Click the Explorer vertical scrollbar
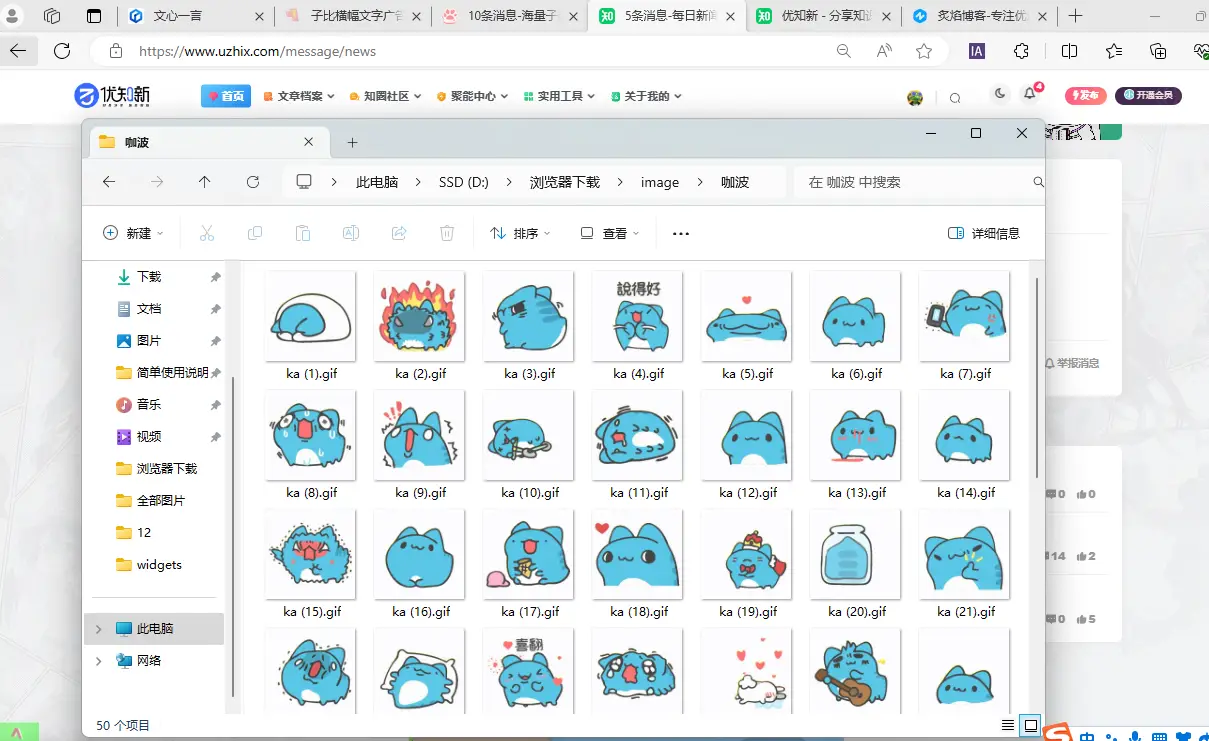Screen dimensions: 1209x741 point(1038,378)
